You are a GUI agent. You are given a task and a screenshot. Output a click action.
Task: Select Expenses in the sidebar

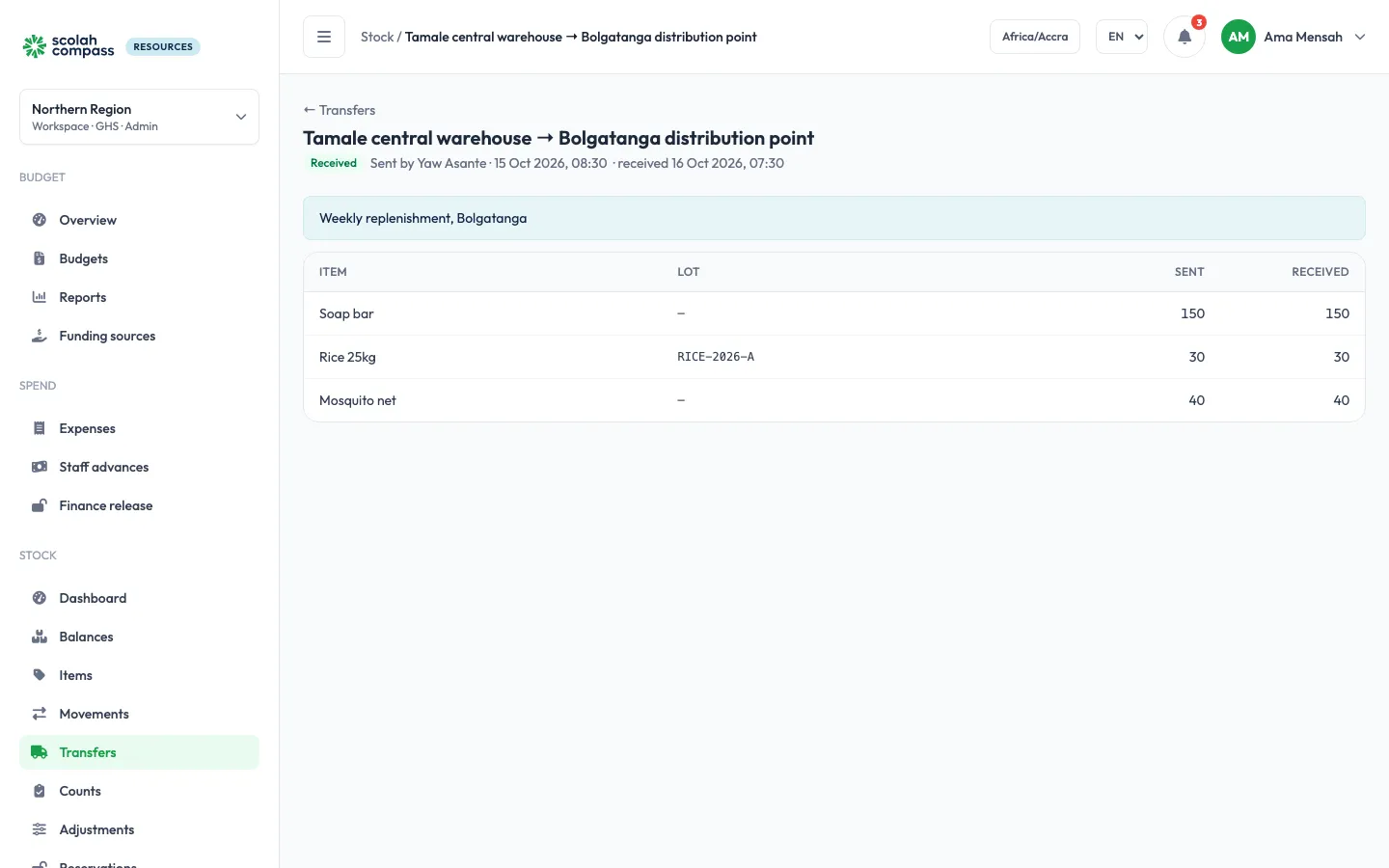139,428
